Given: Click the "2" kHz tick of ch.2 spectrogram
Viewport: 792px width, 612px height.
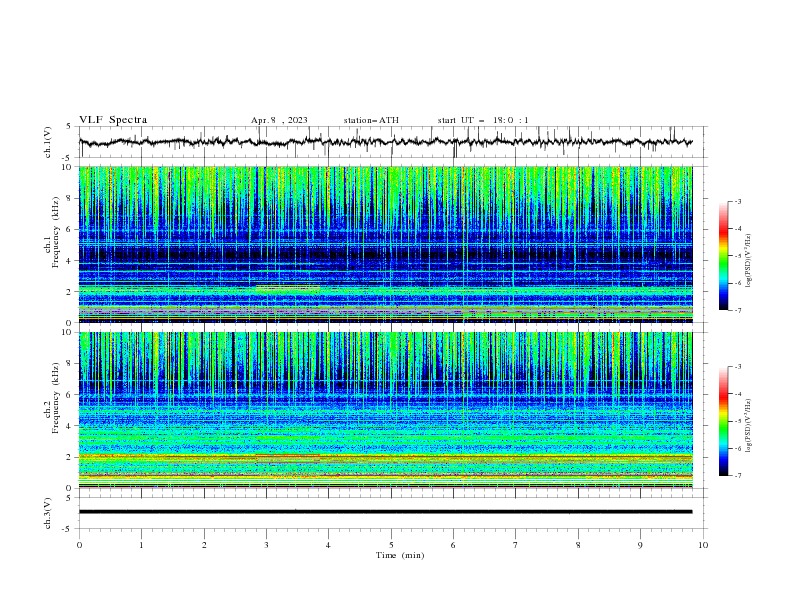Looking at the screenshot, I should [71, 457].
